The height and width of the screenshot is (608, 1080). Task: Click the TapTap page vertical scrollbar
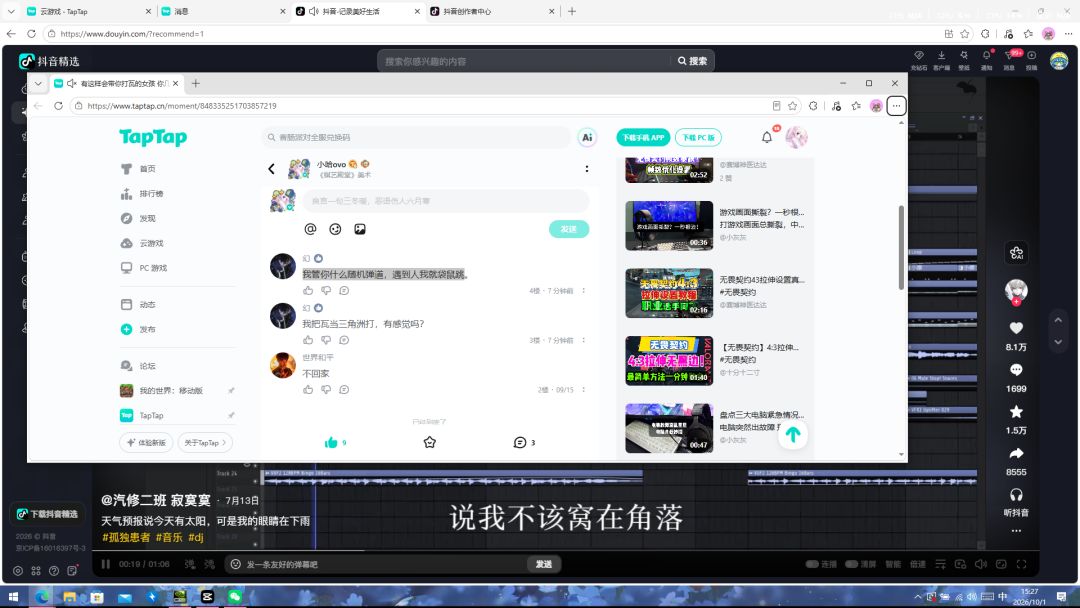[901, 247]
